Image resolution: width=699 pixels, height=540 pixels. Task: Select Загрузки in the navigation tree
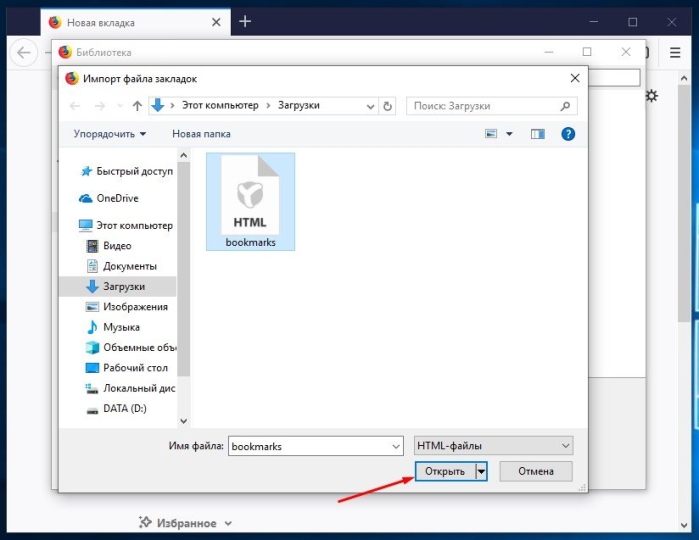pos(118,286)
